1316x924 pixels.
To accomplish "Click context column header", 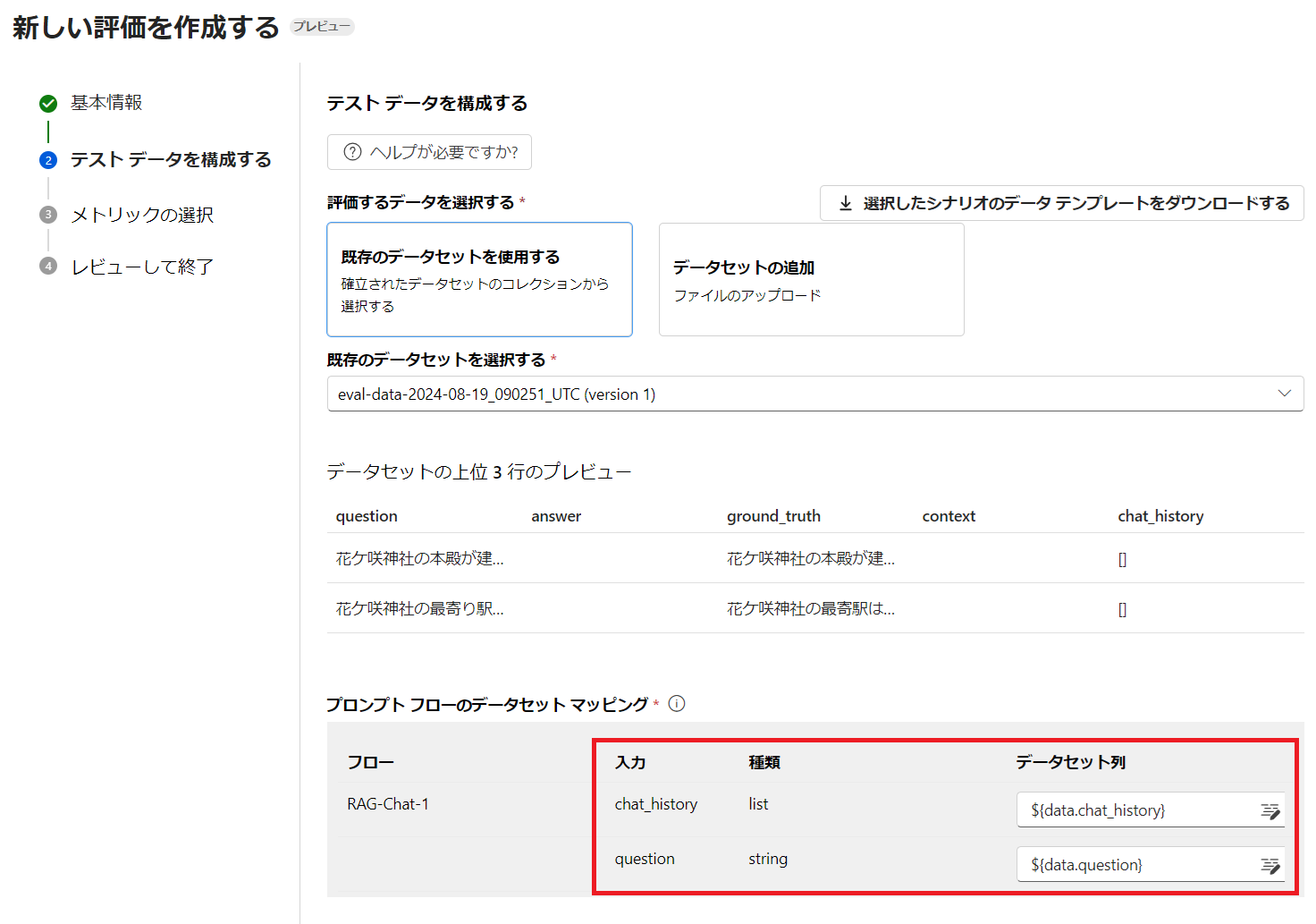I will 949,516.
